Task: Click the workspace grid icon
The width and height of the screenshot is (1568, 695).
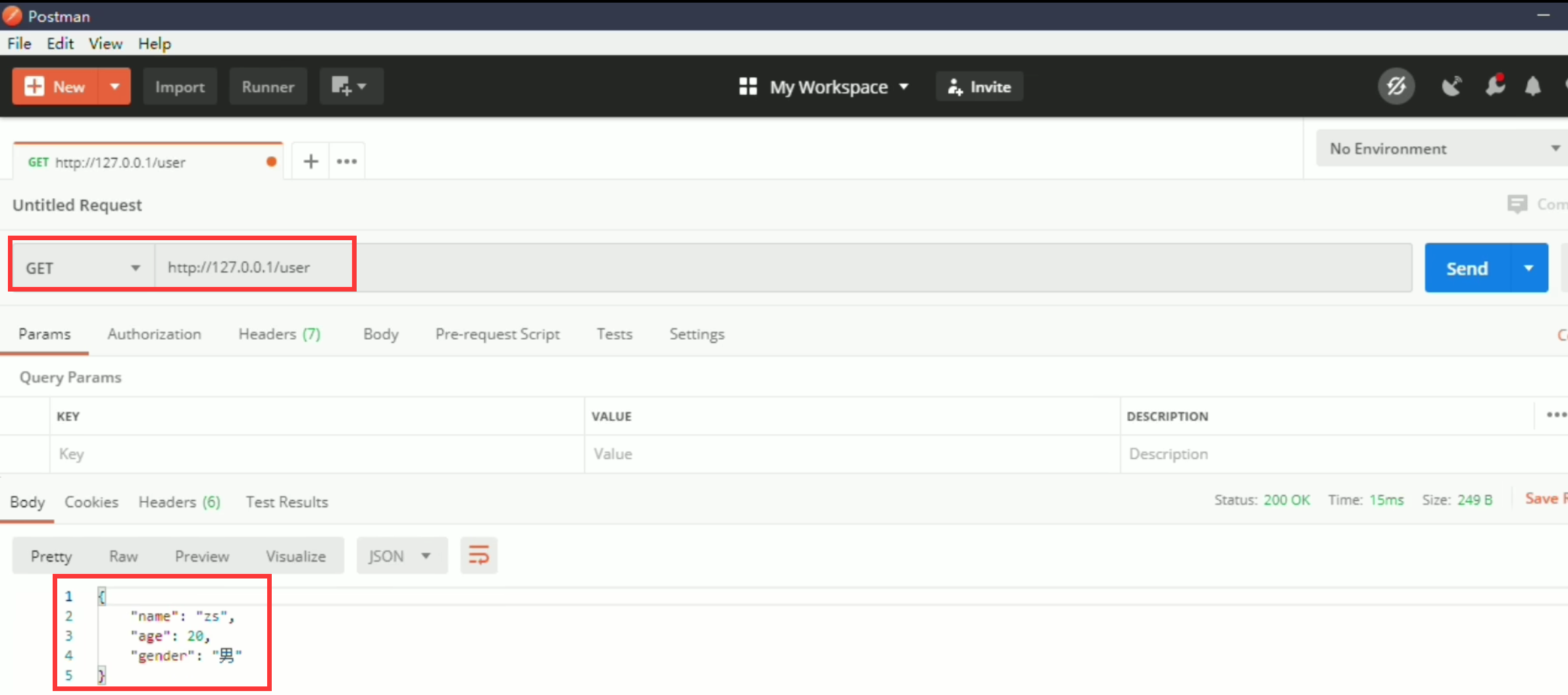Action: point(748,86)
